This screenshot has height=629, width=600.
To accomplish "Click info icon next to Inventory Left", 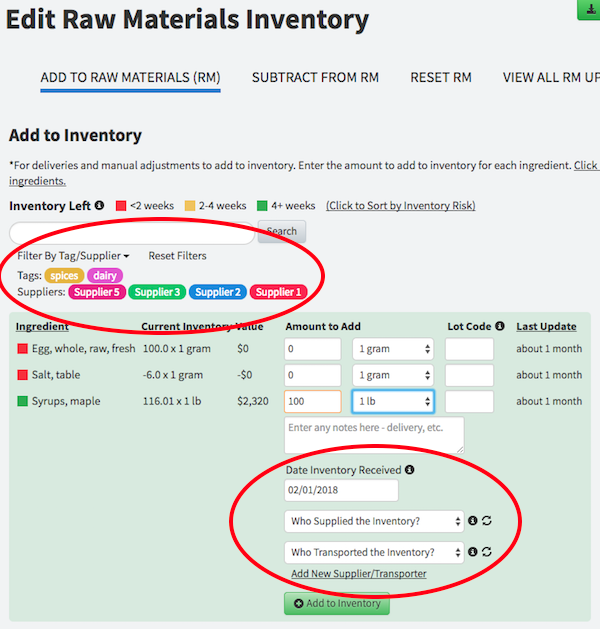I will click(x=99, y=206).
